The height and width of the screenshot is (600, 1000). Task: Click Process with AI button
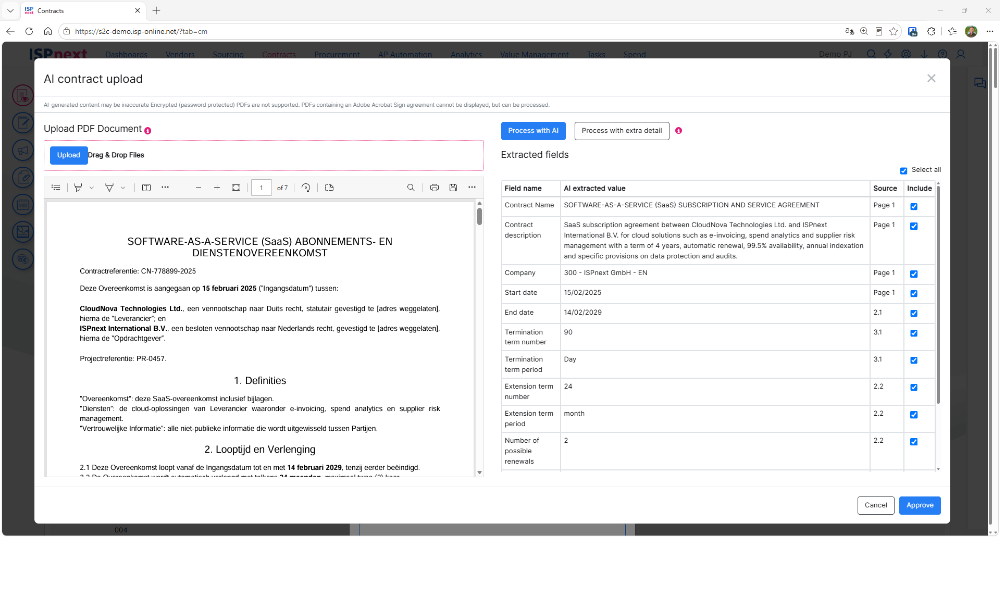(533, 131)
